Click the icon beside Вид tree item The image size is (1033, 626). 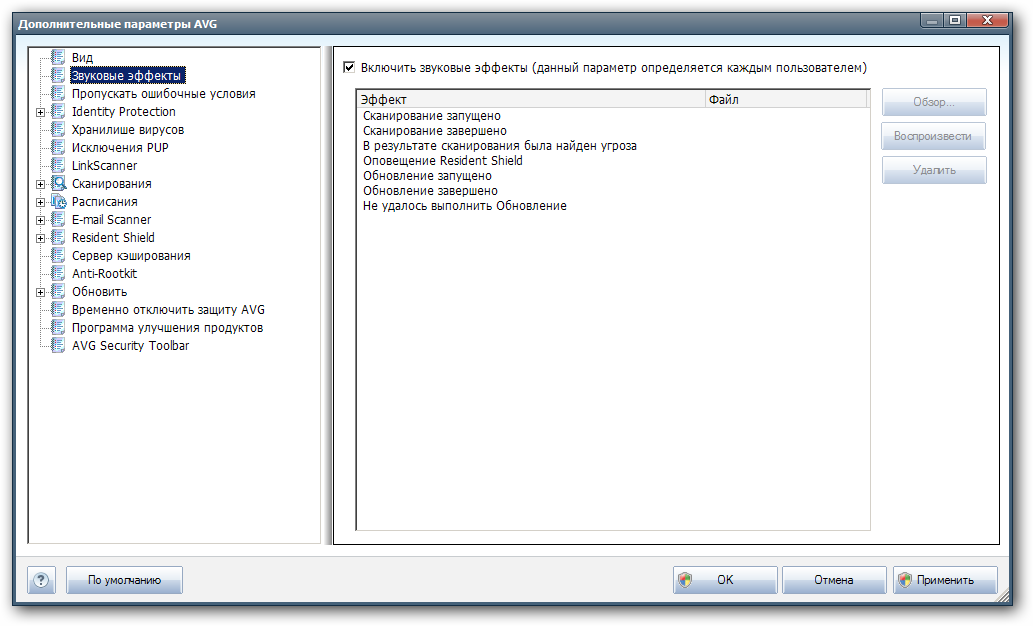(58, 57)
